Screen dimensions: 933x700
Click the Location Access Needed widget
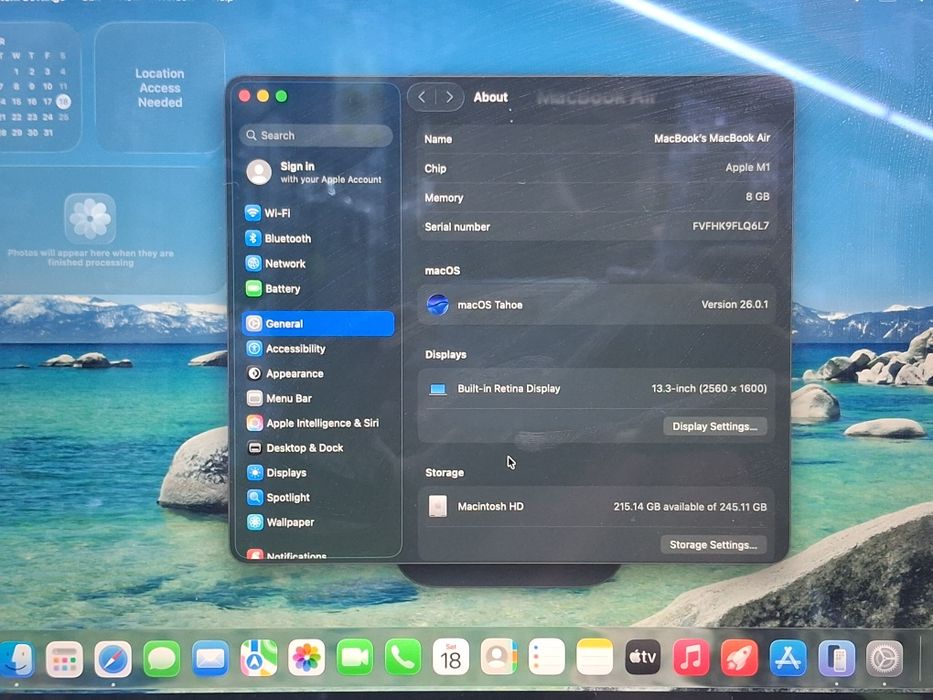160,88
